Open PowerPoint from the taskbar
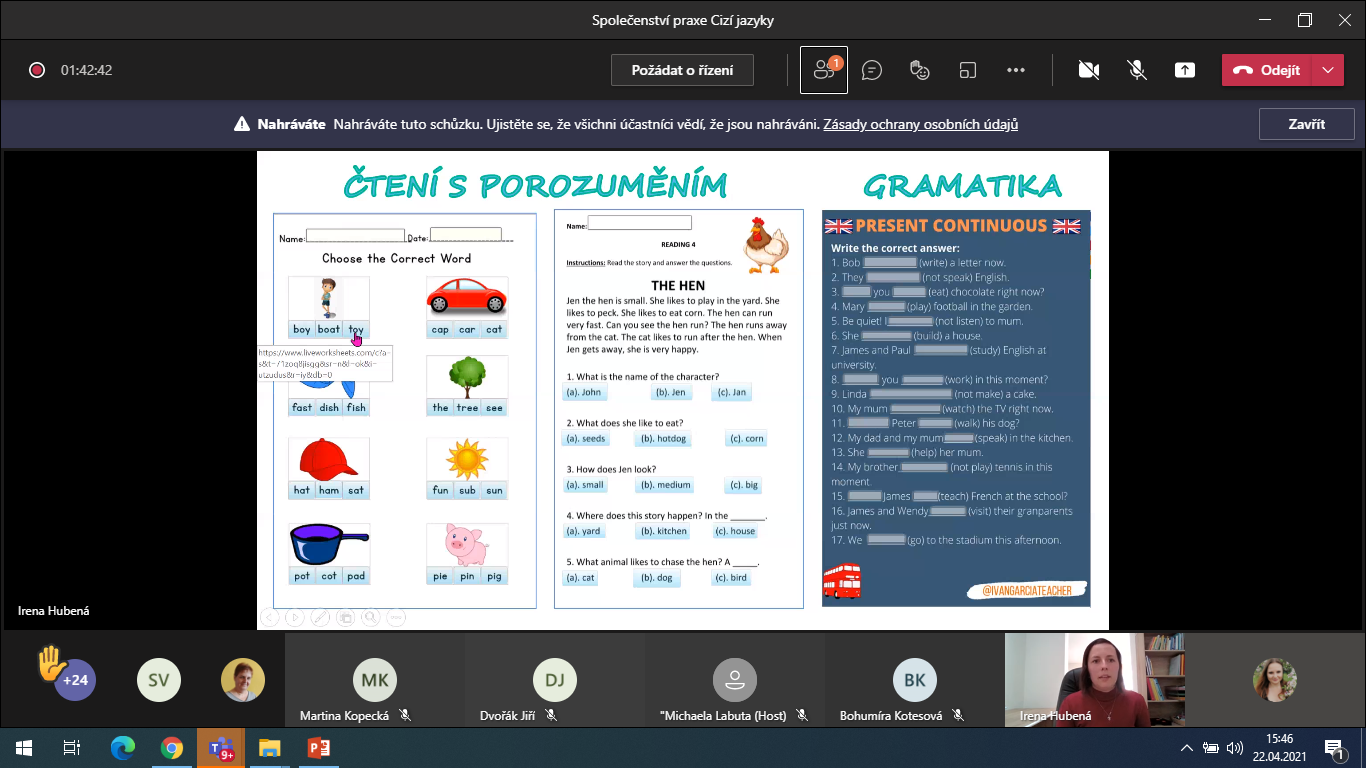The width and height of the screenshot is (1366, 768). pyautogui.click(x=318, y=747)
